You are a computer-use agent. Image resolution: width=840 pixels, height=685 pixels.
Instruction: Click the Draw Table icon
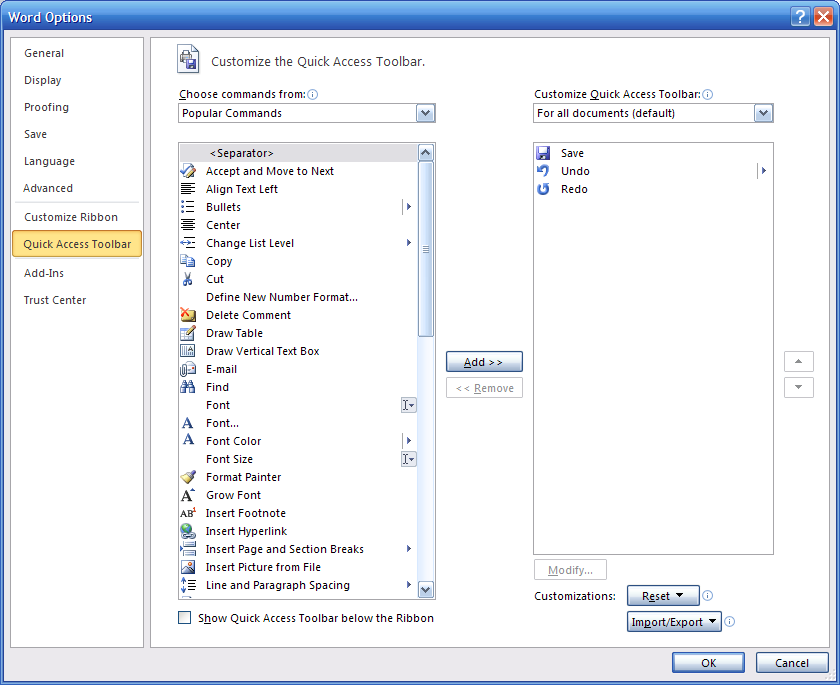[188, 333]
